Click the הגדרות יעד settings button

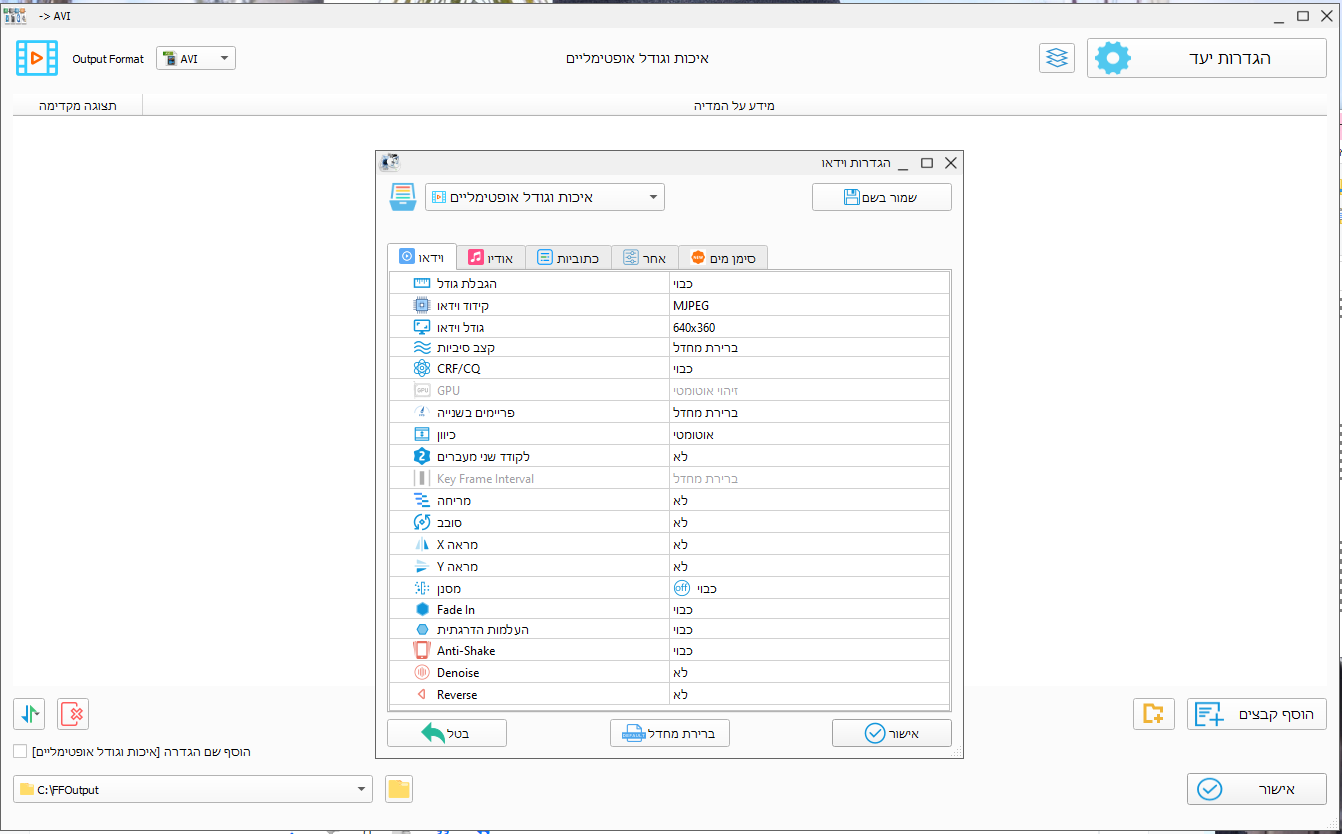tap(1207, 58)
